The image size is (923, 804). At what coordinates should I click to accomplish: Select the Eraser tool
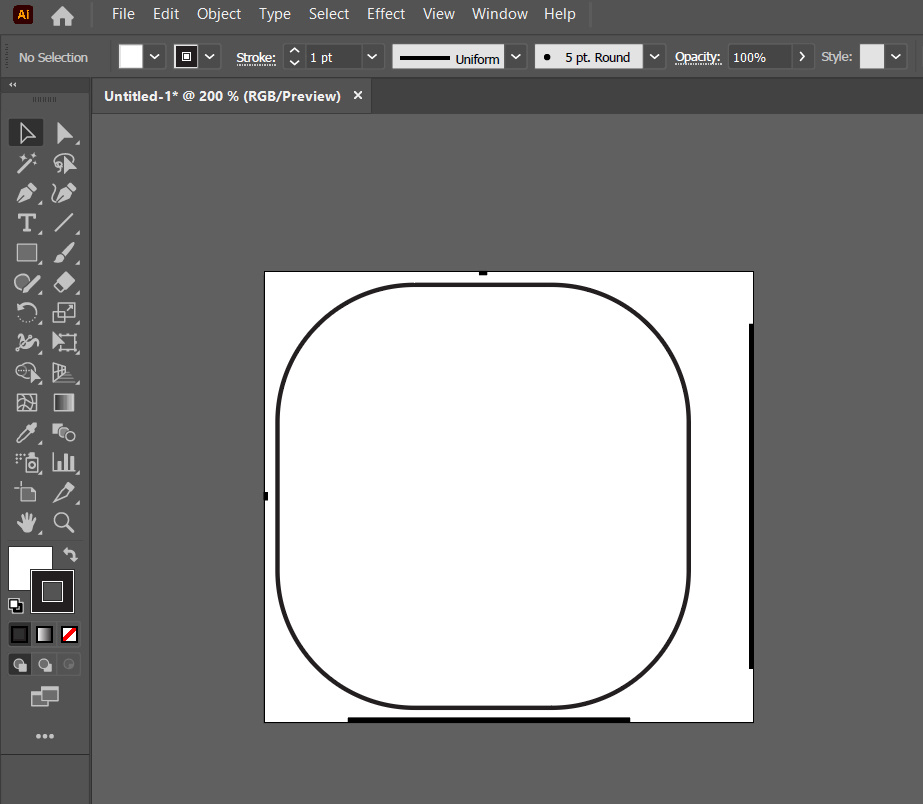coord(64,283)
